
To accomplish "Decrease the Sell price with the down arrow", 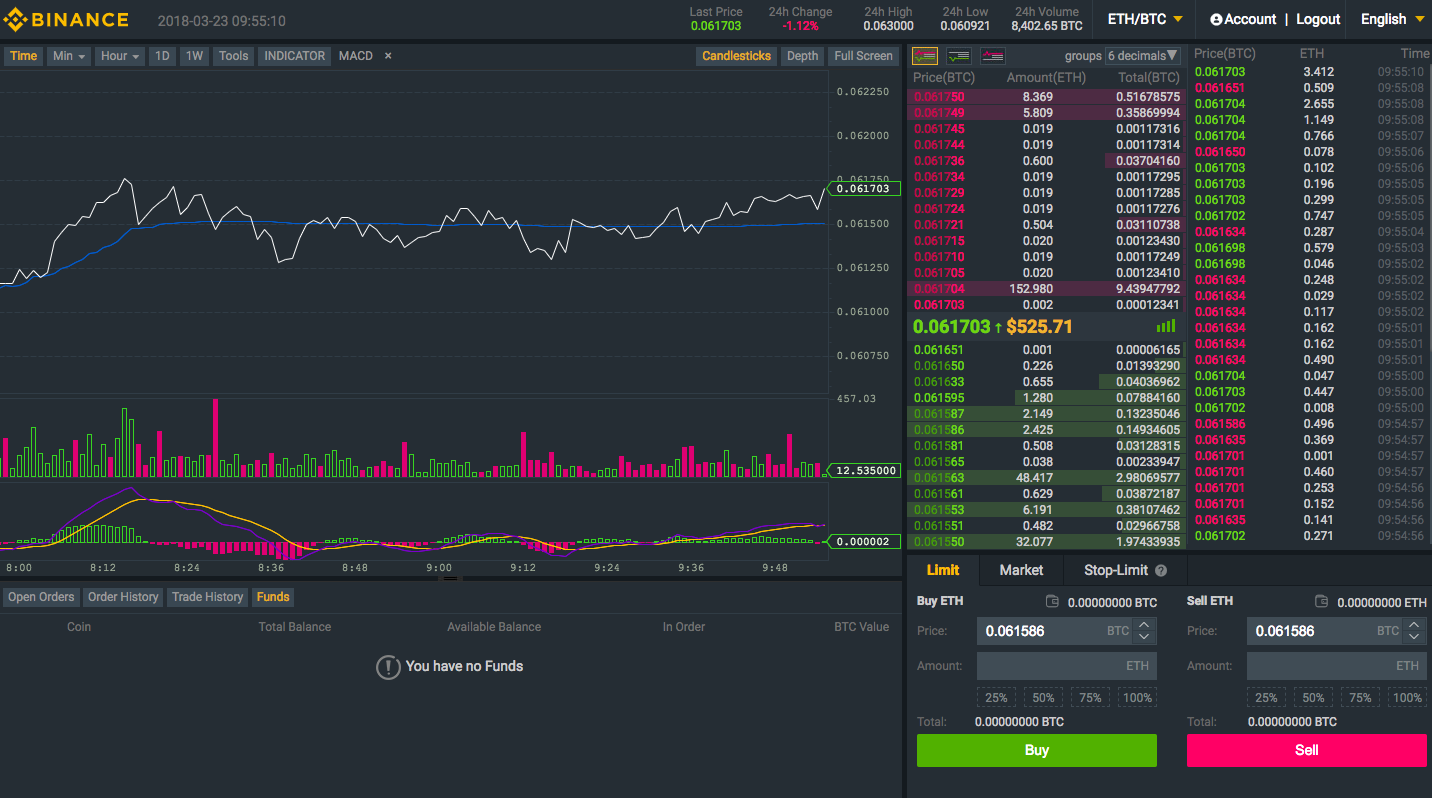I will coord(1414,637).
